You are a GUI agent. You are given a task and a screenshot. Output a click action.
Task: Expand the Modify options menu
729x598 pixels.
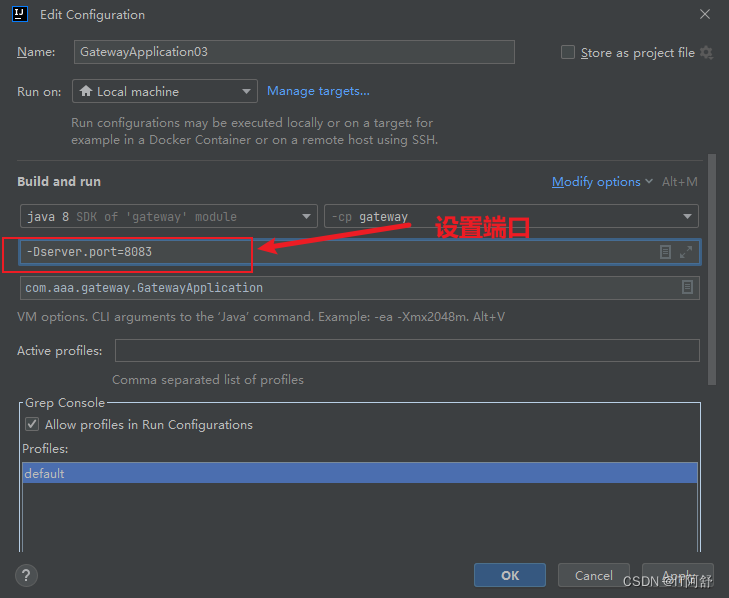[x=602, y=182]
